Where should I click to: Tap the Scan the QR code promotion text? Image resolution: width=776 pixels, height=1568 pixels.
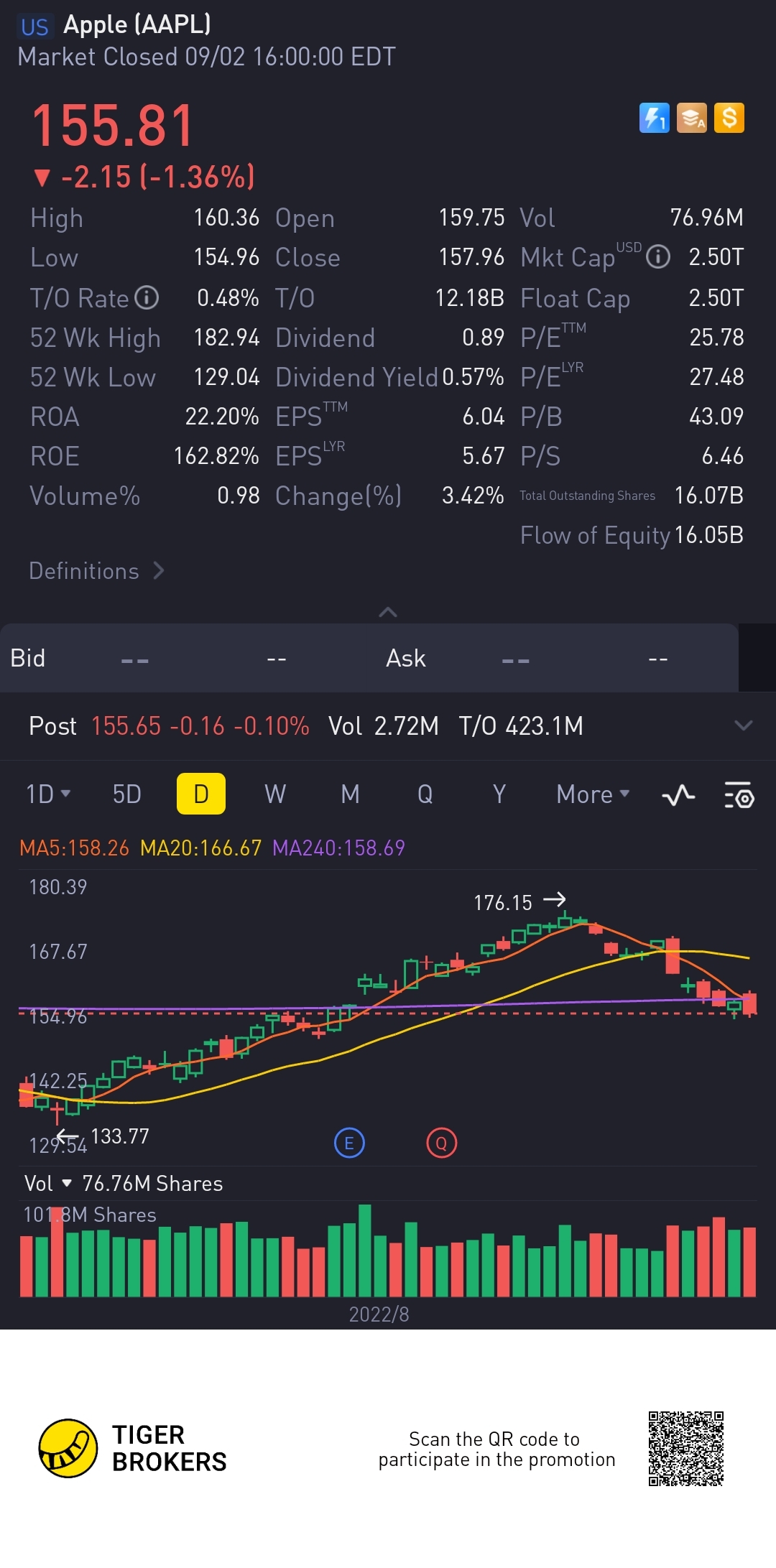coord(496,1449)
